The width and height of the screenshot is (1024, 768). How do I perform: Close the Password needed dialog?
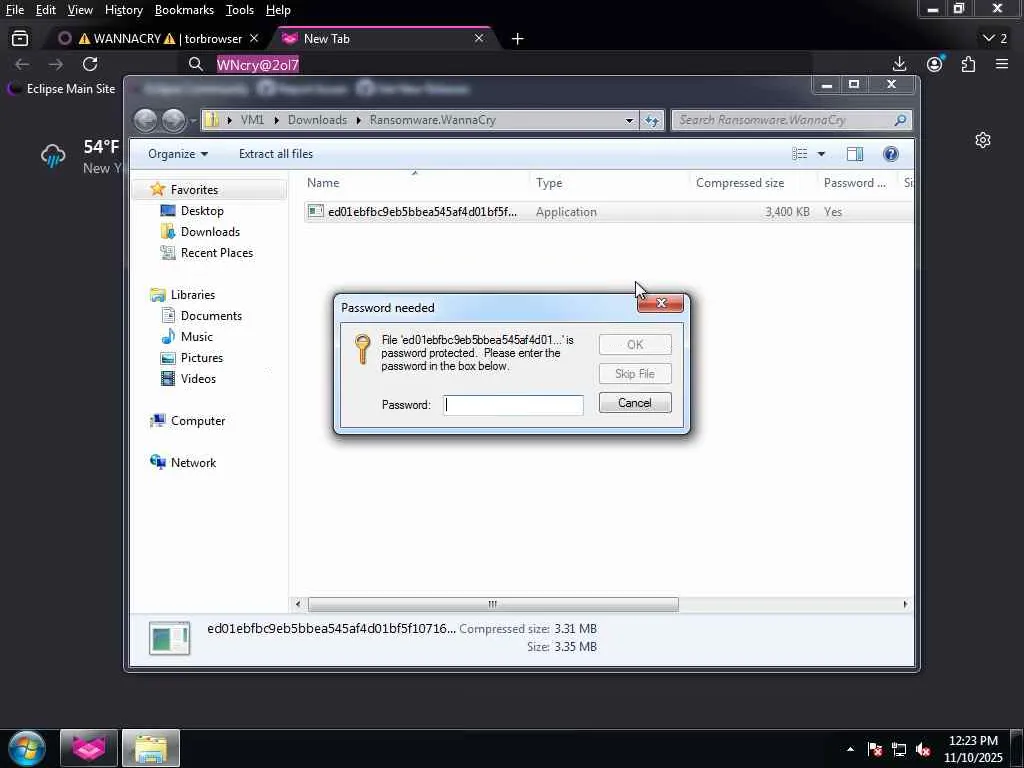coord(660,303)
